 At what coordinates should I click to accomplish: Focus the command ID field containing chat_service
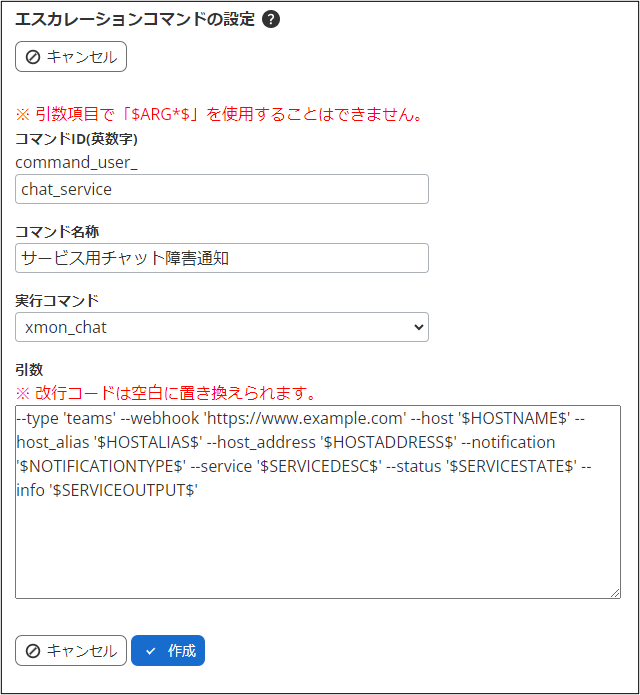[x=222, y=189]
